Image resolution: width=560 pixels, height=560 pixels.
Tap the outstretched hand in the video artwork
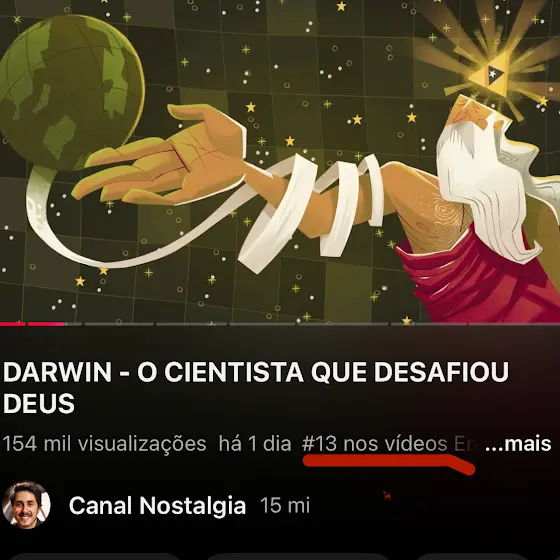pos(159,157)
